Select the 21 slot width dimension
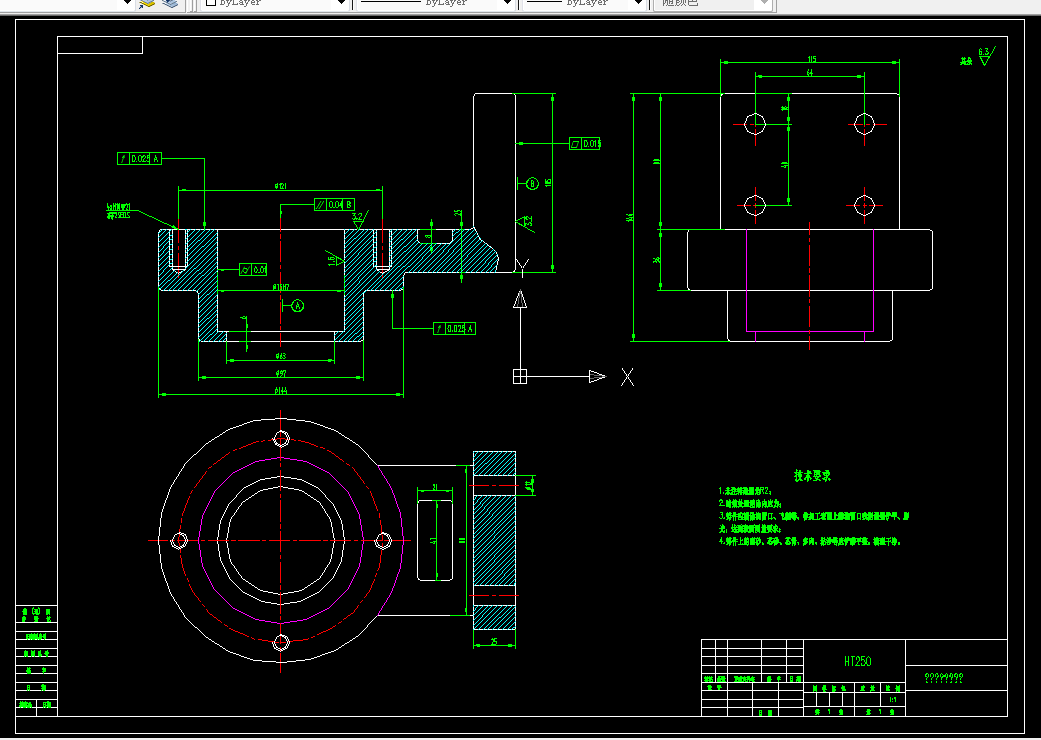1041x740 pixels. point(435,487)
